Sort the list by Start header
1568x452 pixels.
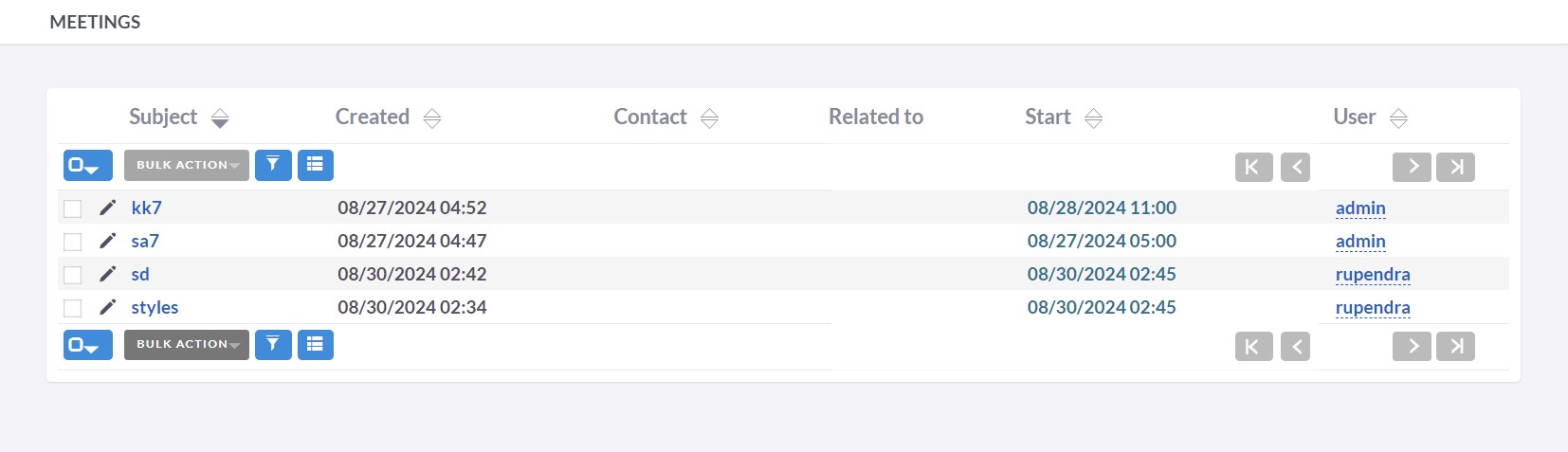[x=1093, y=118]
